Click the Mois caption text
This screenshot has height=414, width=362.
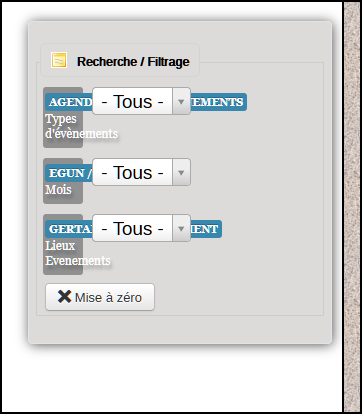click(x=58, y=190)
